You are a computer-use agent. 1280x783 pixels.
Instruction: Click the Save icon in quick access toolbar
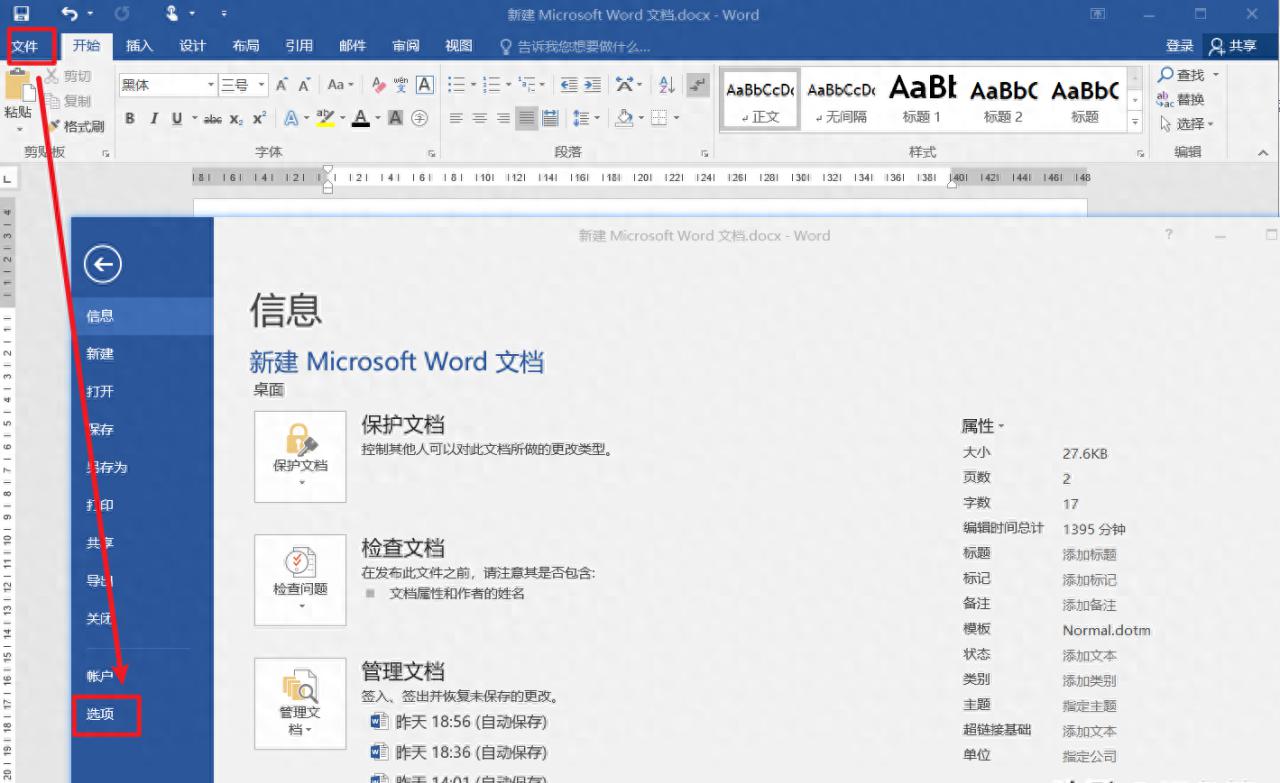[x=21, y=14]
